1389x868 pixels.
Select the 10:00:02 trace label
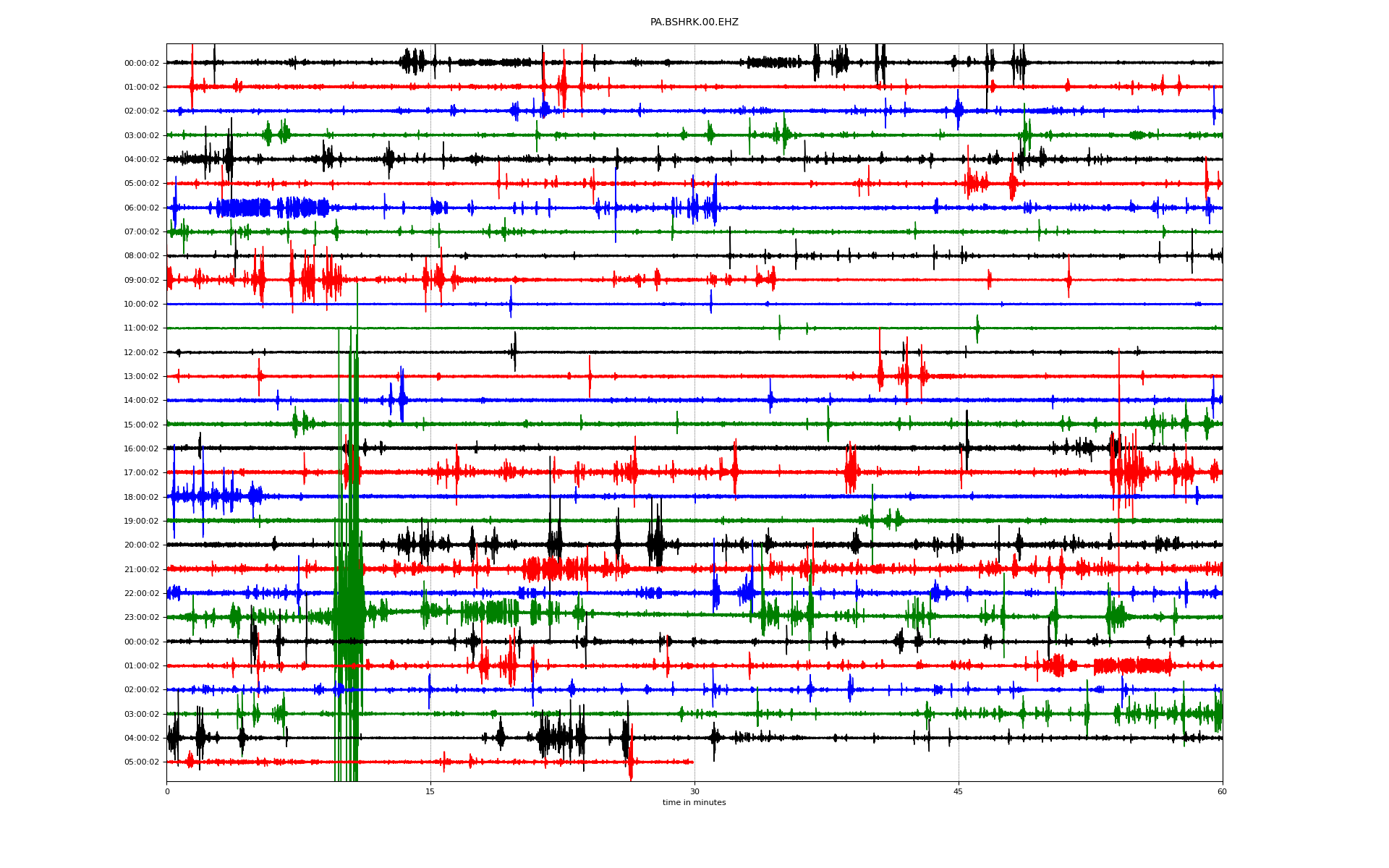[x=141, y=305]
